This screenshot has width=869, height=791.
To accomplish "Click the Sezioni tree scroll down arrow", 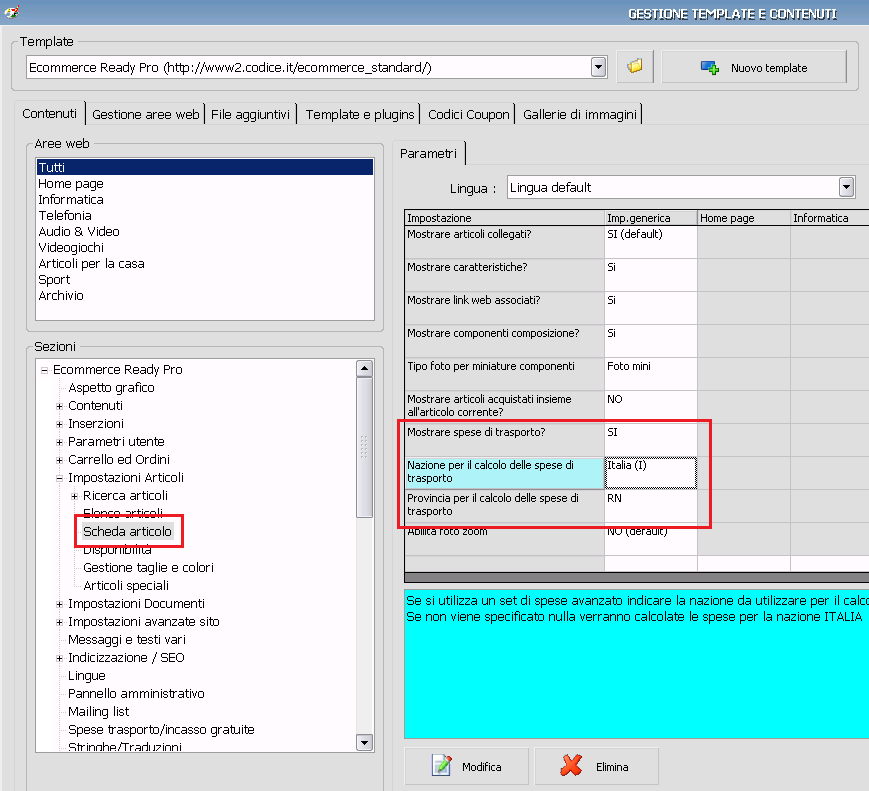I will (364, 743).
